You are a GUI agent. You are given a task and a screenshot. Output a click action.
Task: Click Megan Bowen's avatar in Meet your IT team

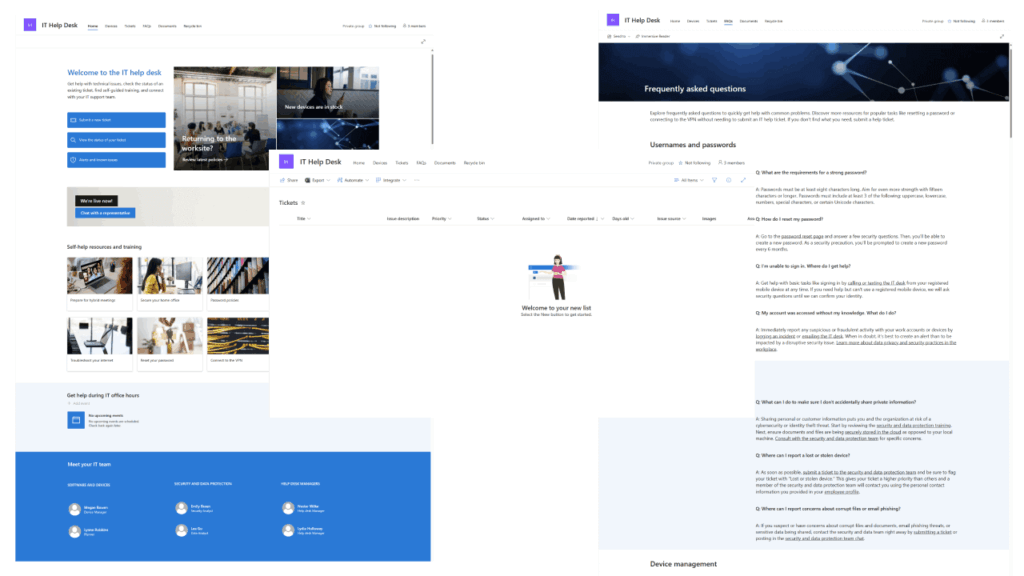(75, 509)
